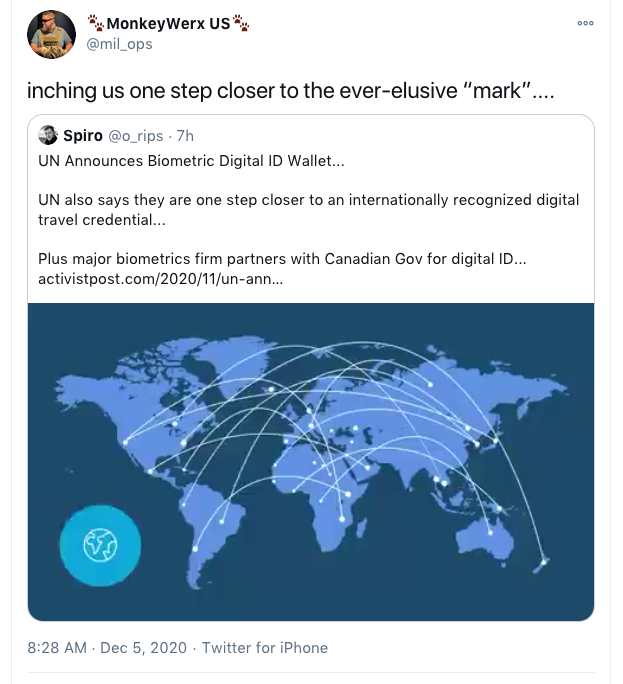Click the Twitter for iPhone source link
This screenshot has height=684, width=623.
(265, 648)
